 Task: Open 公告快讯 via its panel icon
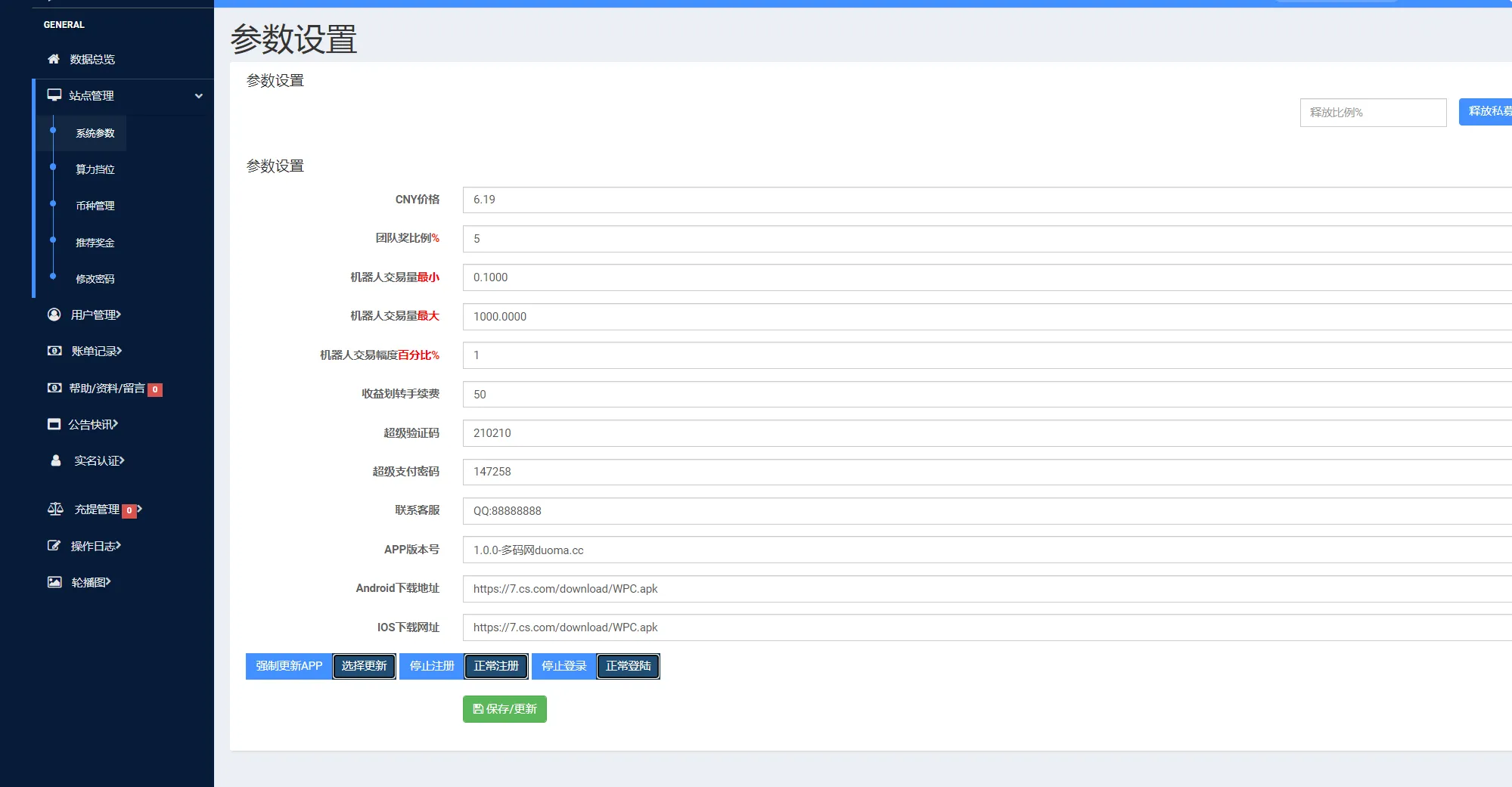pyautogui.click(x=53, y=424)
